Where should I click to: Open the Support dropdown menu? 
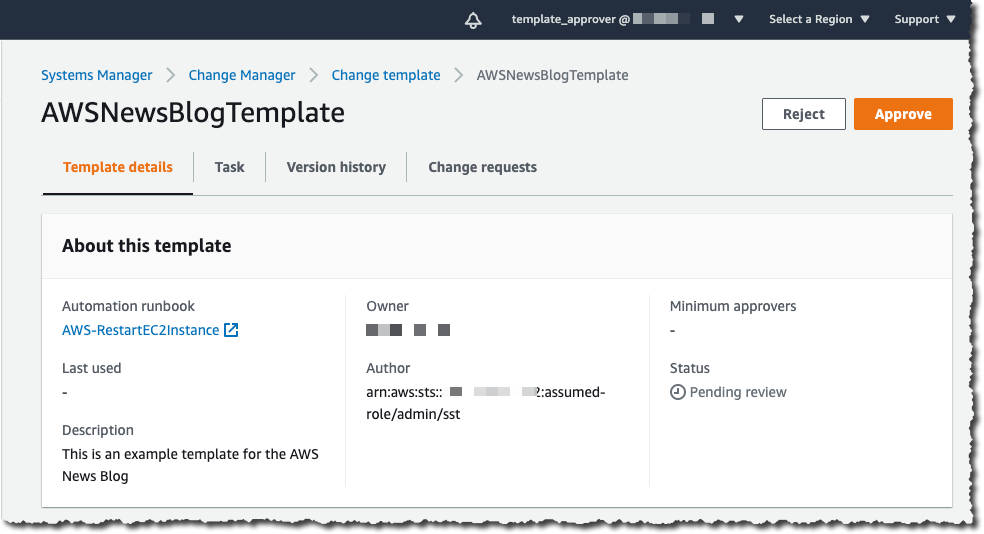coord(924,19)
